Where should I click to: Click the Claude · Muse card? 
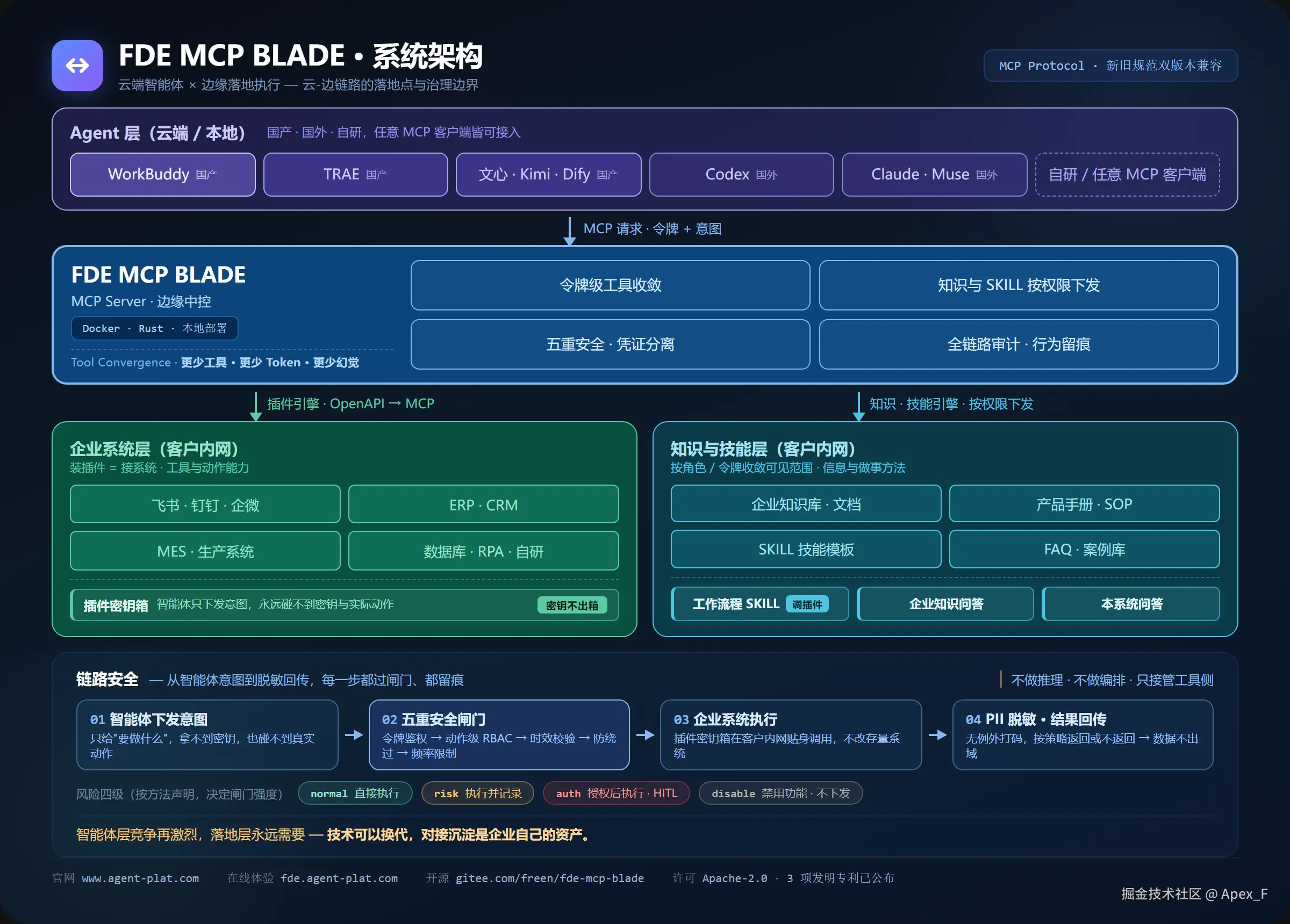pyautogui.click(x=934, y=175)
